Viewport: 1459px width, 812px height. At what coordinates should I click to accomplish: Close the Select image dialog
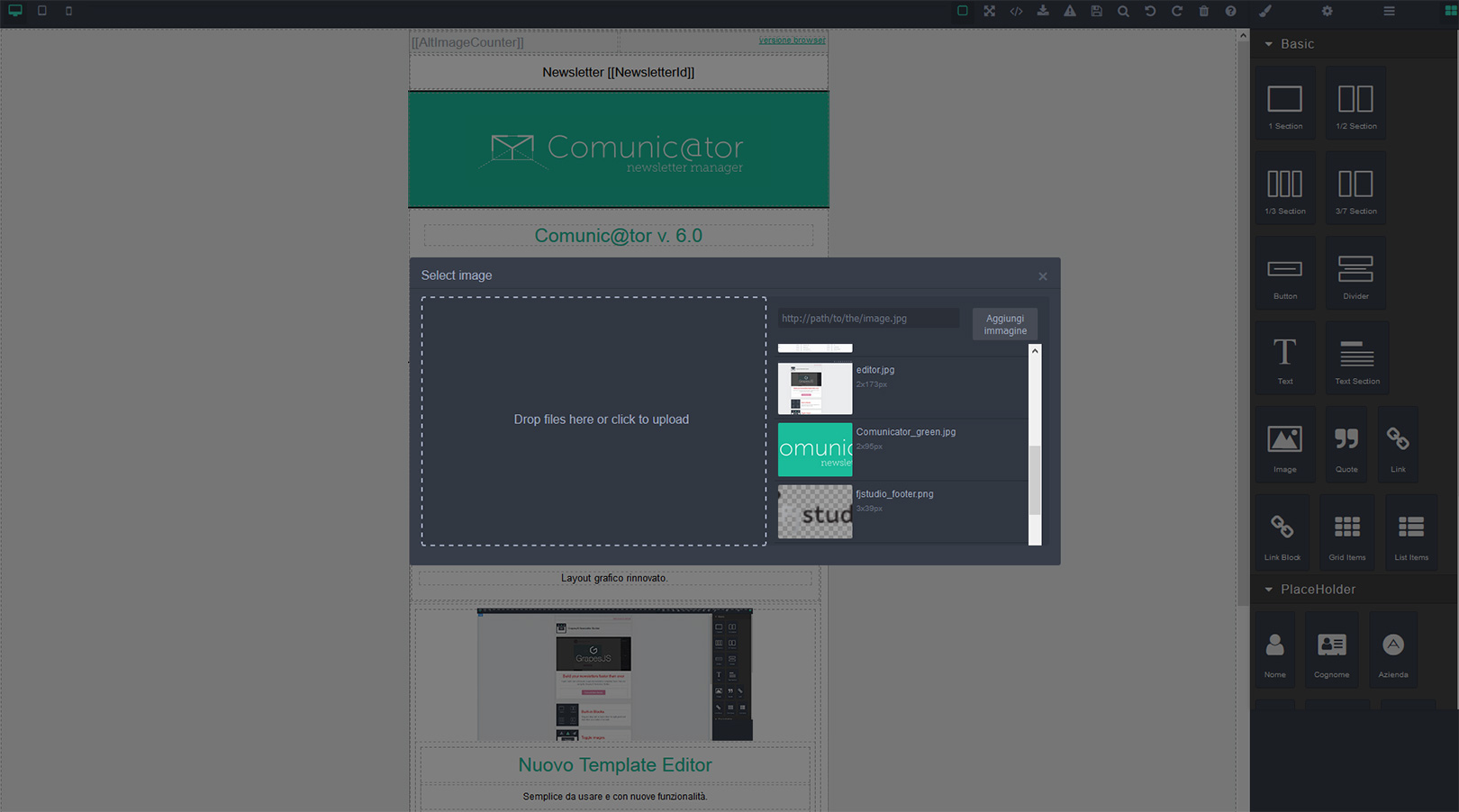point(1043,276)
